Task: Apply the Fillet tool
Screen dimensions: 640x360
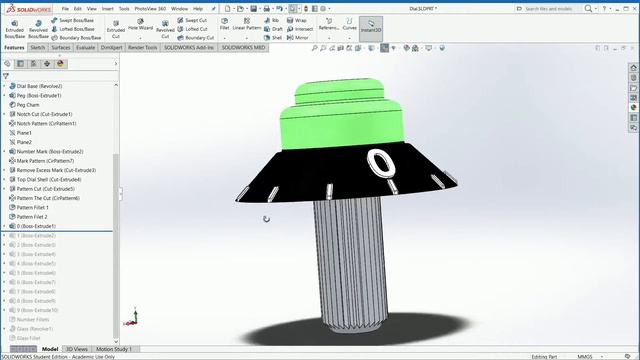Action: coord(224,24)
